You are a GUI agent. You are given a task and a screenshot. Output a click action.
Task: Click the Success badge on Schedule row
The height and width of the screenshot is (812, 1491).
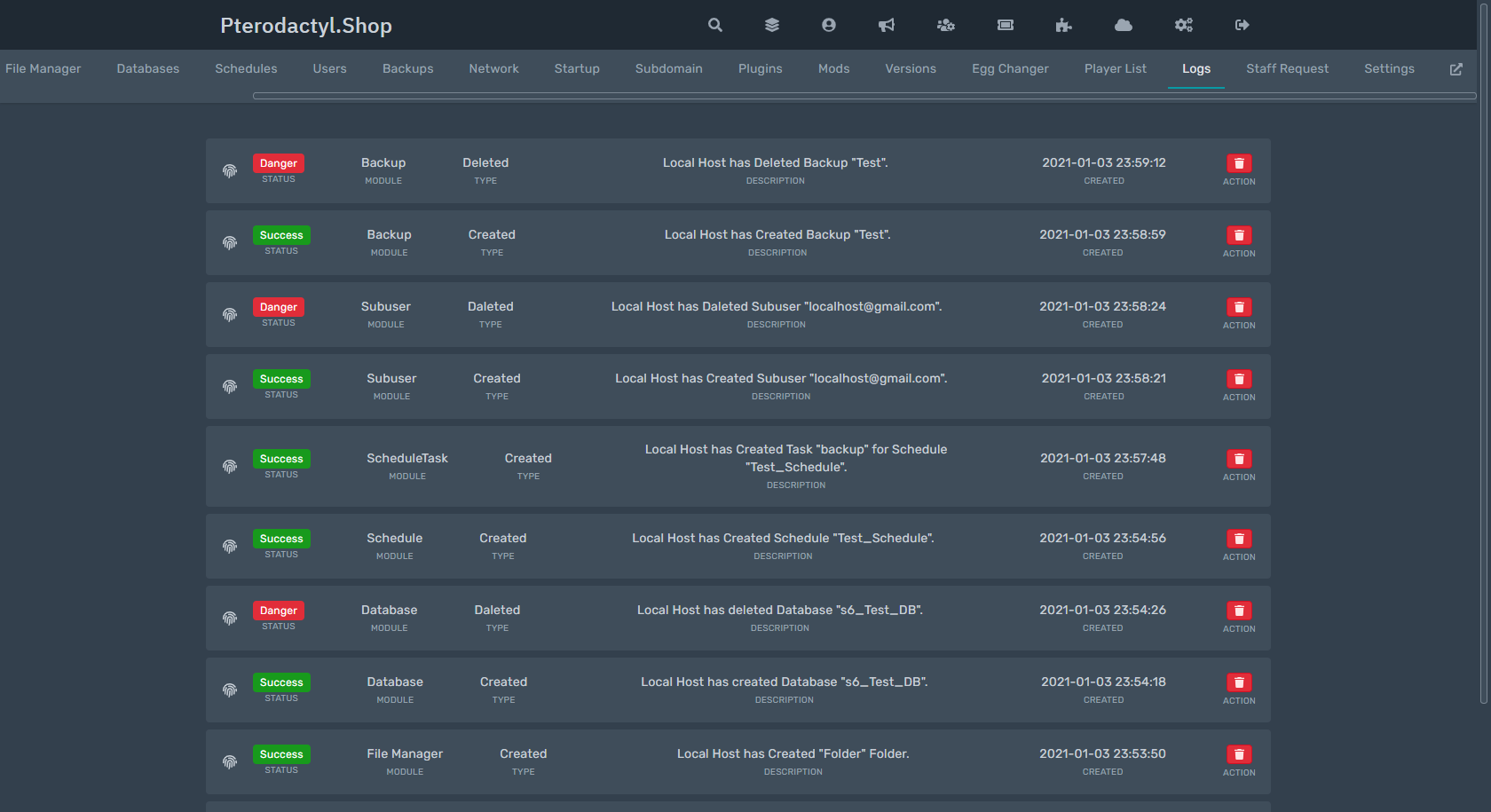[x=281, y=539]
